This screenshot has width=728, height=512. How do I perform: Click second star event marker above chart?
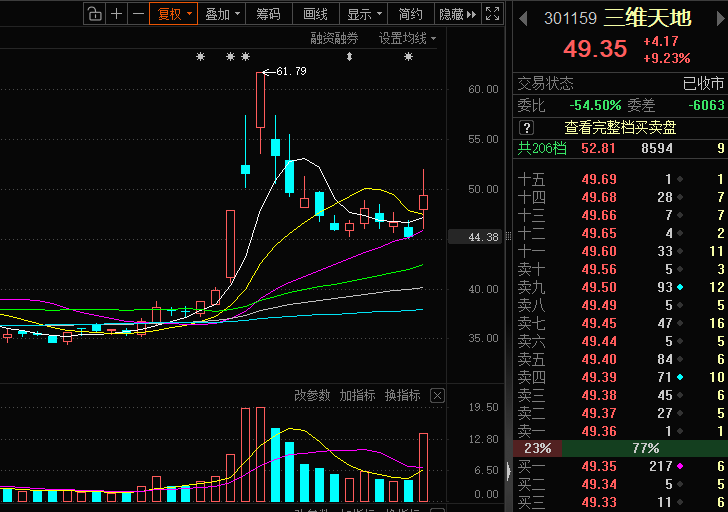(230, 57)
